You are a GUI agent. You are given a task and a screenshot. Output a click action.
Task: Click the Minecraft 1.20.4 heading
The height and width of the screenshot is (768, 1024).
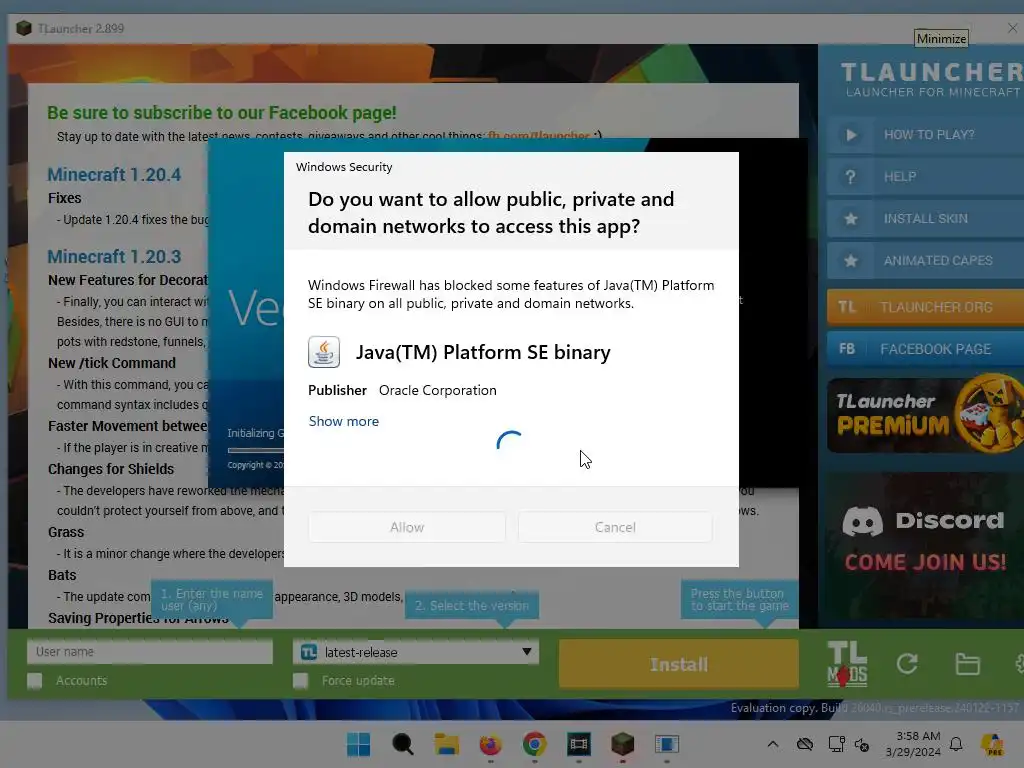coord(114,175)
